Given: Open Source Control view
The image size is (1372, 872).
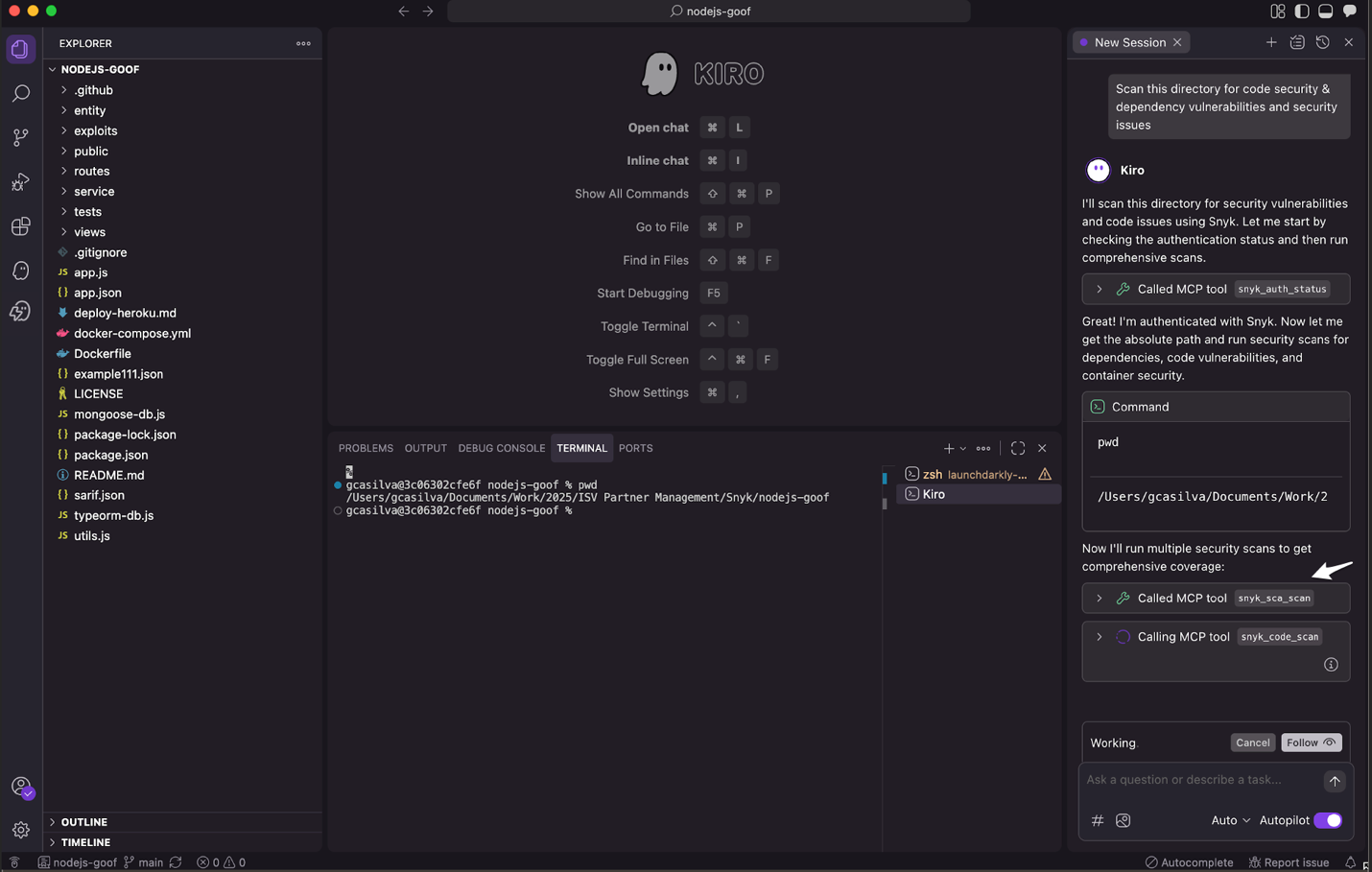Looking at the screenshot, I should (x=20, y=137).
